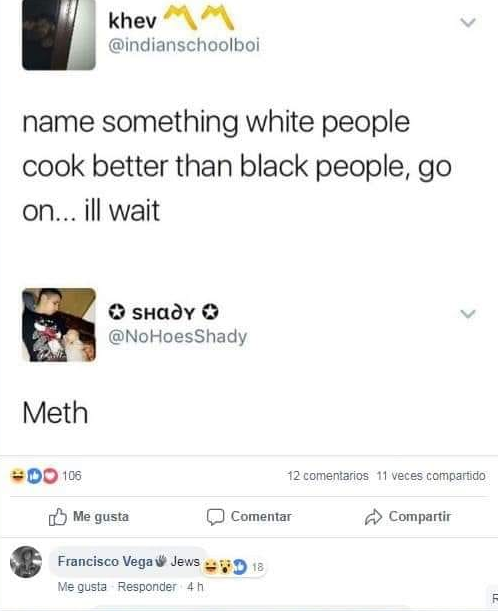Open the 11 veces compartido link
The width and height of the screenshot is (498, 611).
pos(431,476)
